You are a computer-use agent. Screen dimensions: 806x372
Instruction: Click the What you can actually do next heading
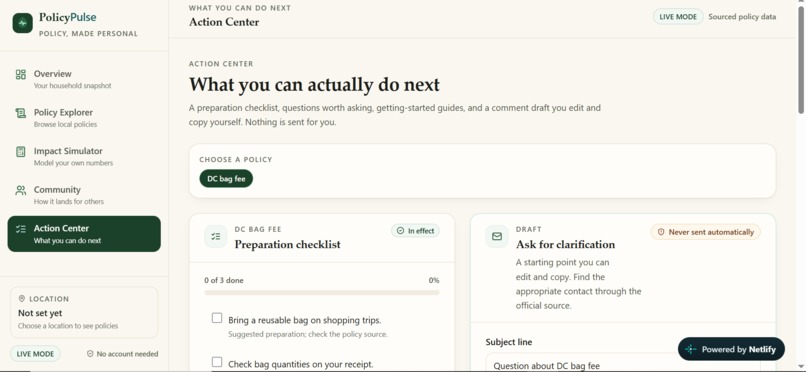pyautogui.click(x=314, y=84)
